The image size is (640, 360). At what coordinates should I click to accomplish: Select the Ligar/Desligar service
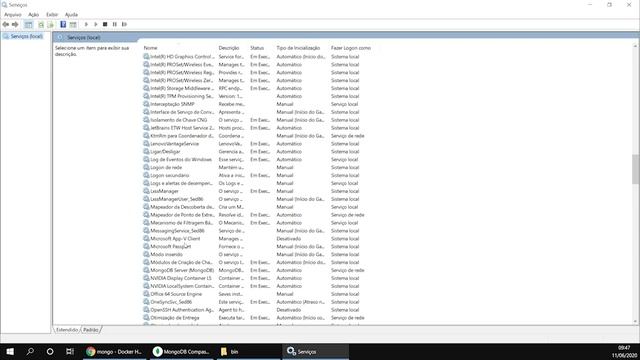165,151
